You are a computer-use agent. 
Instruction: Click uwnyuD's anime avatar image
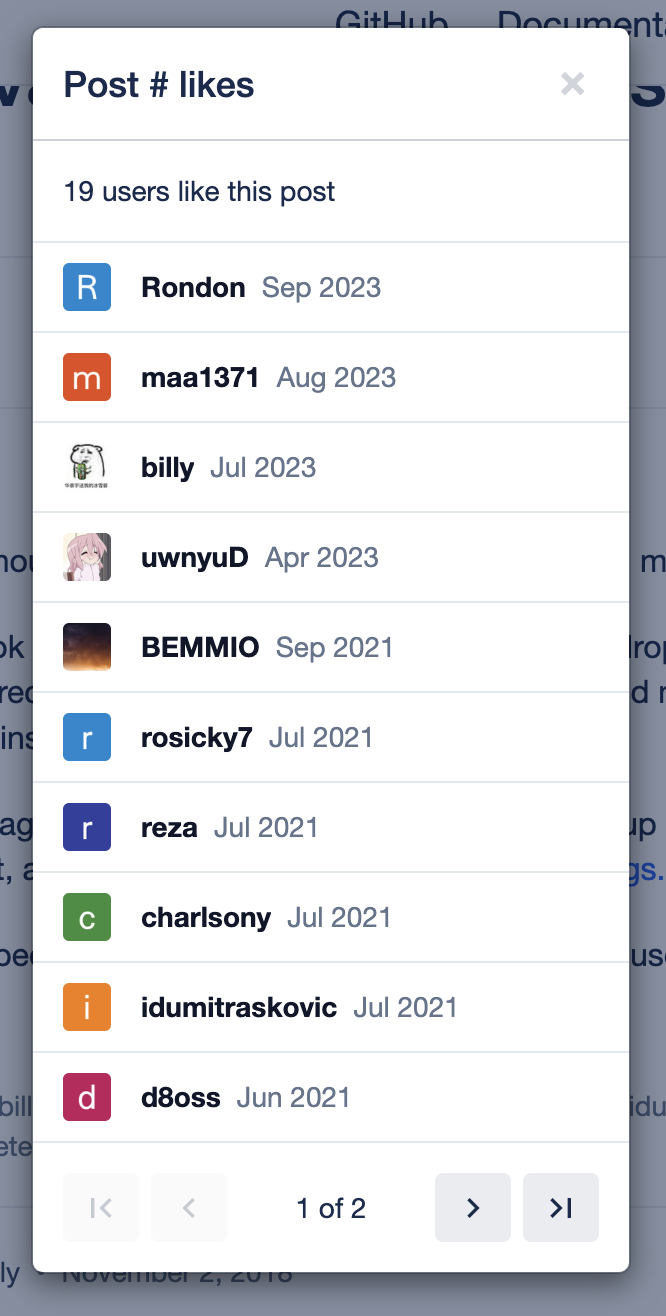coord(87,558)
